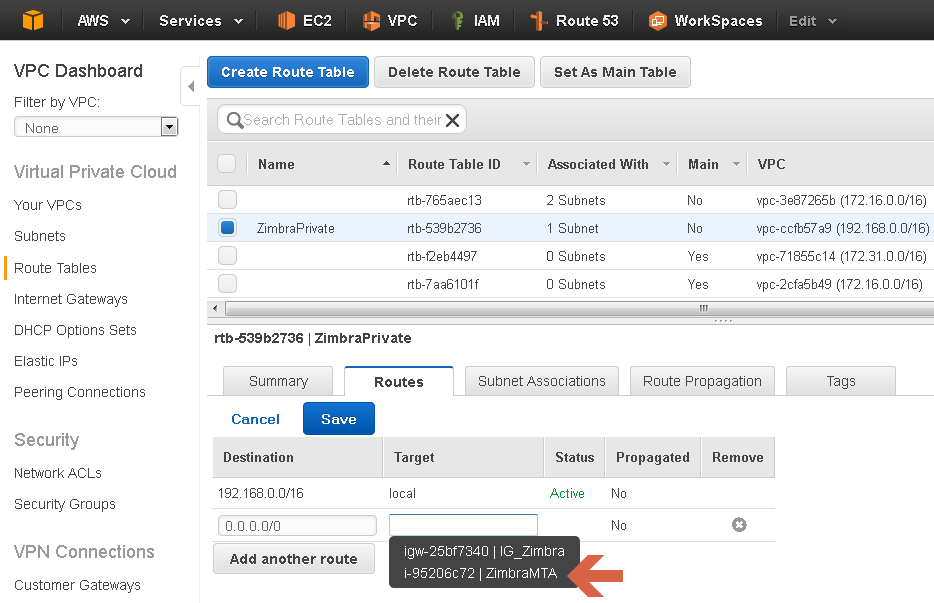Image resolution: width=934 pixels, height=603 pixels.
Task: Open DHCP Options Sets
Action: click(x=75, y=330)
